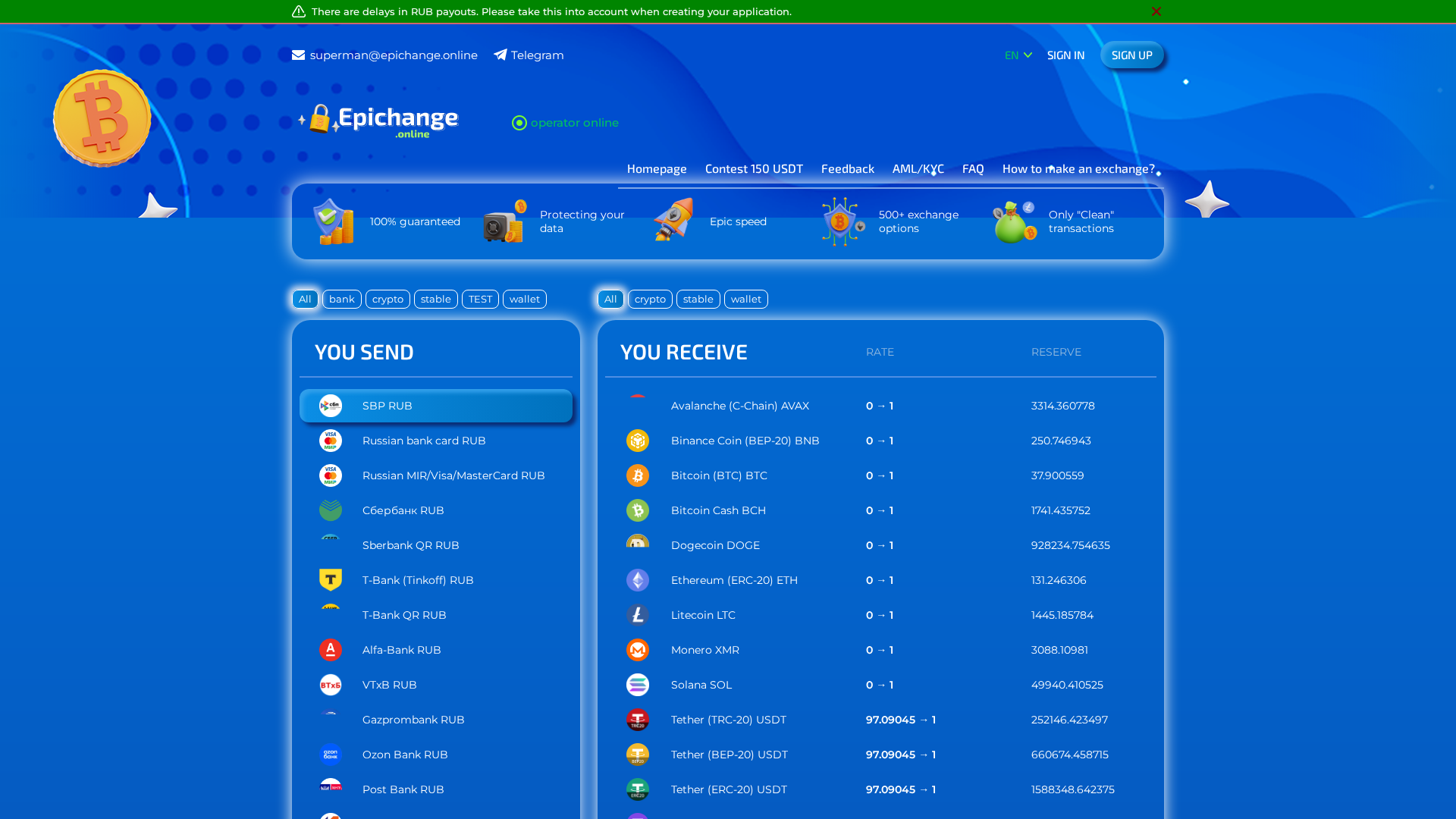Screen dimensions: 1456x819
Task: Open the Homepage menu item
Action: tap(657, 169)
